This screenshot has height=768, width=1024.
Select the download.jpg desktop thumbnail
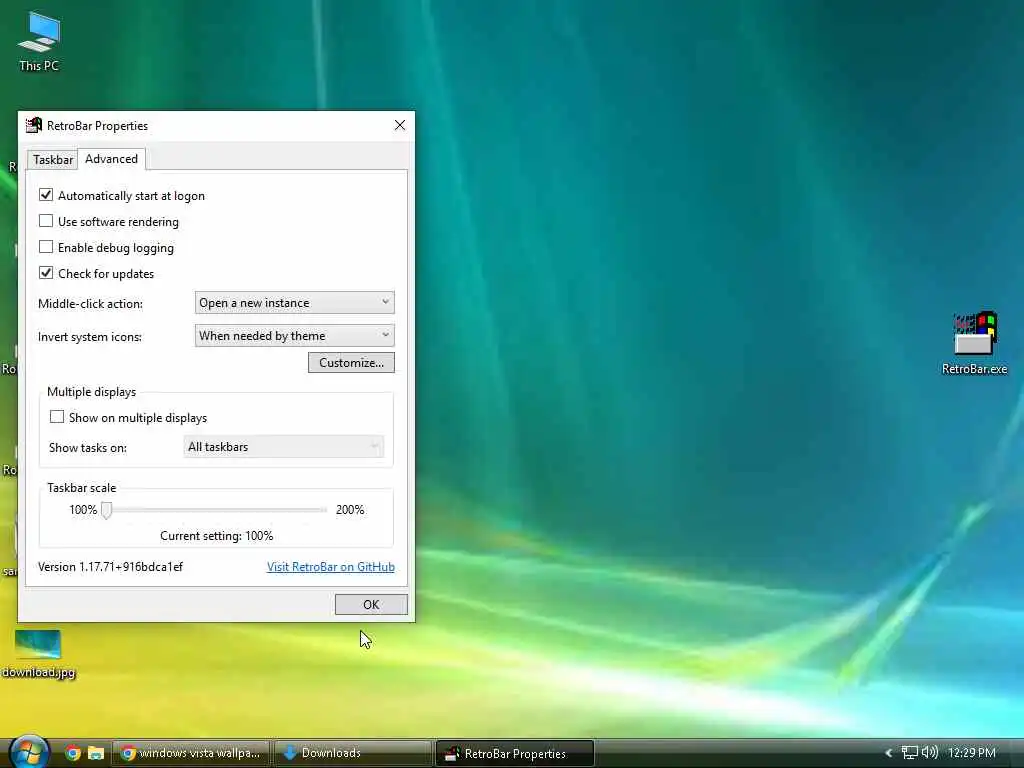(38, 654)
